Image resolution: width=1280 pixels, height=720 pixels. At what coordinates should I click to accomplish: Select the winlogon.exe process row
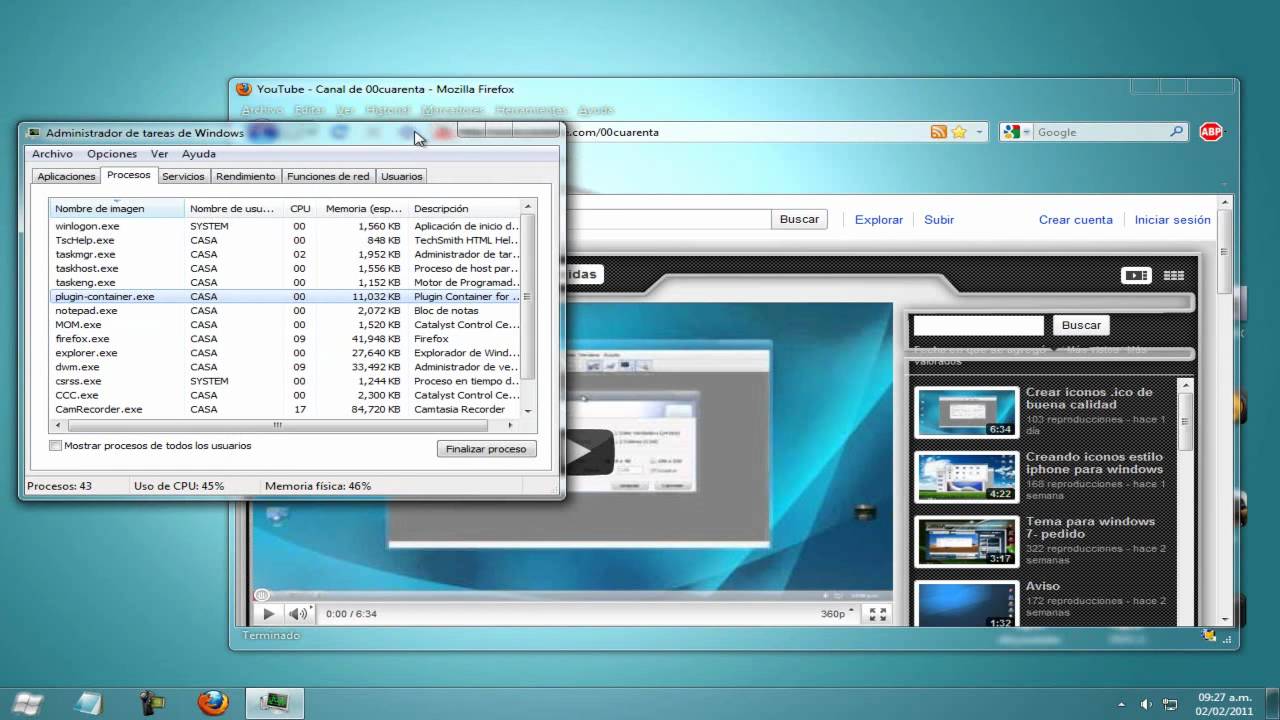286,226
